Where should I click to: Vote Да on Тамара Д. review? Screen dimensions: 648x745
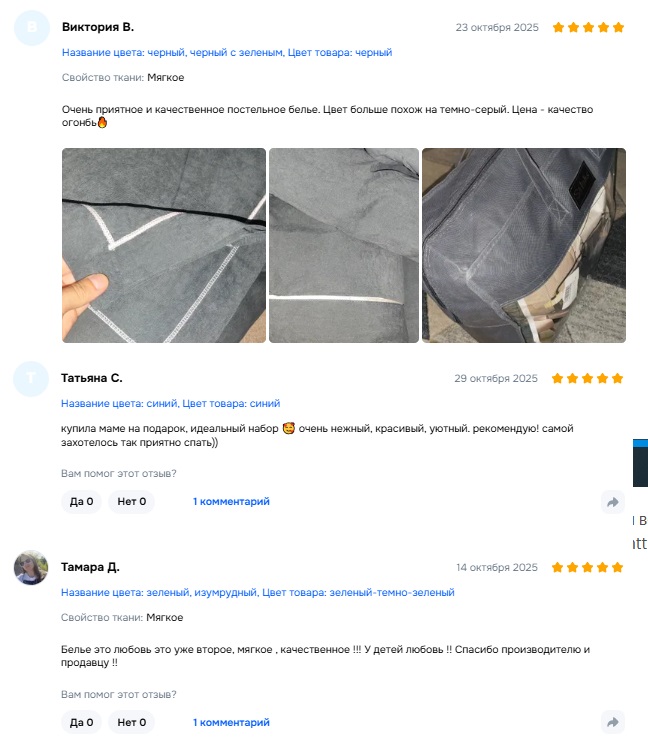coord(81,722)
